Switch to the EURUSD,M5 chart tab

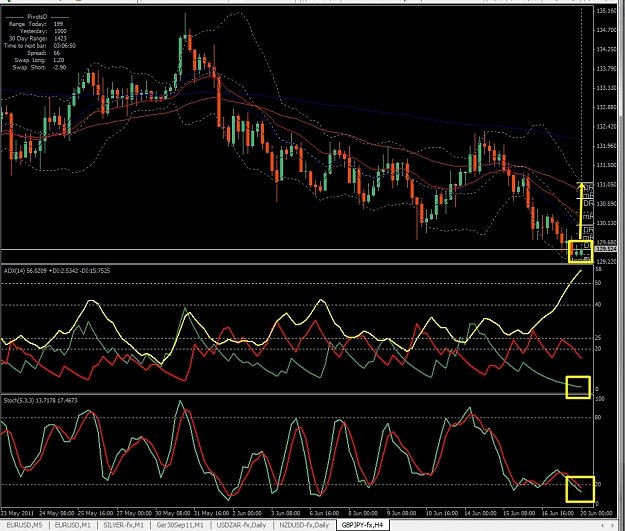click(24, 525)
